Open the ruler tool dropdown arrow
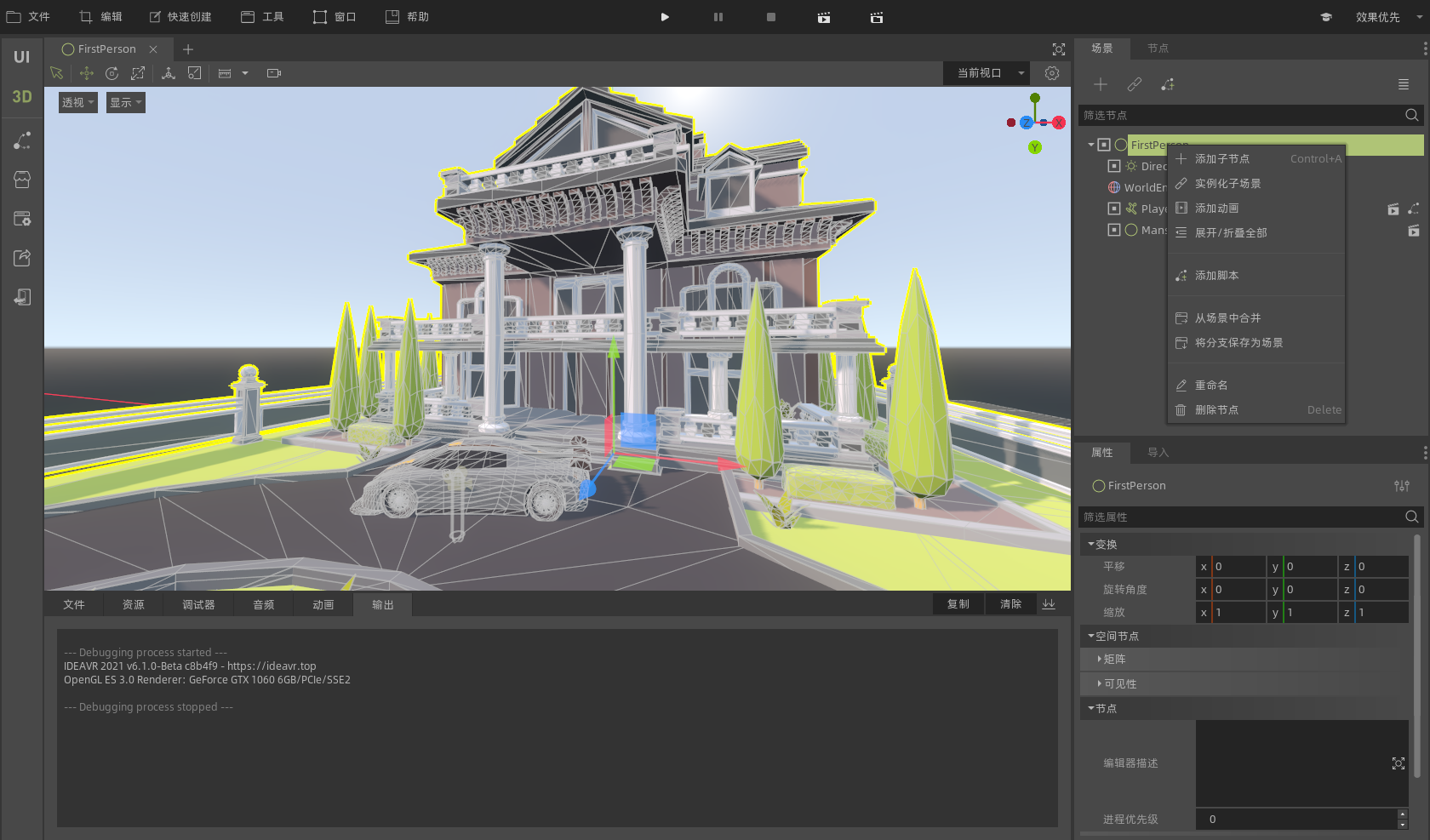 point(245,73)
